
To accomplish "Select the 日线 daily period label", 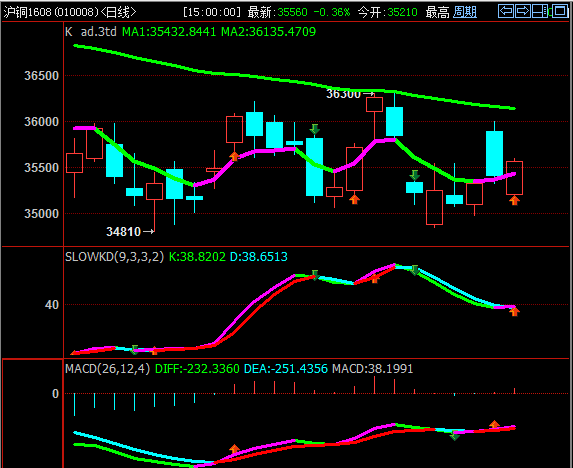I will coord(118,12).
